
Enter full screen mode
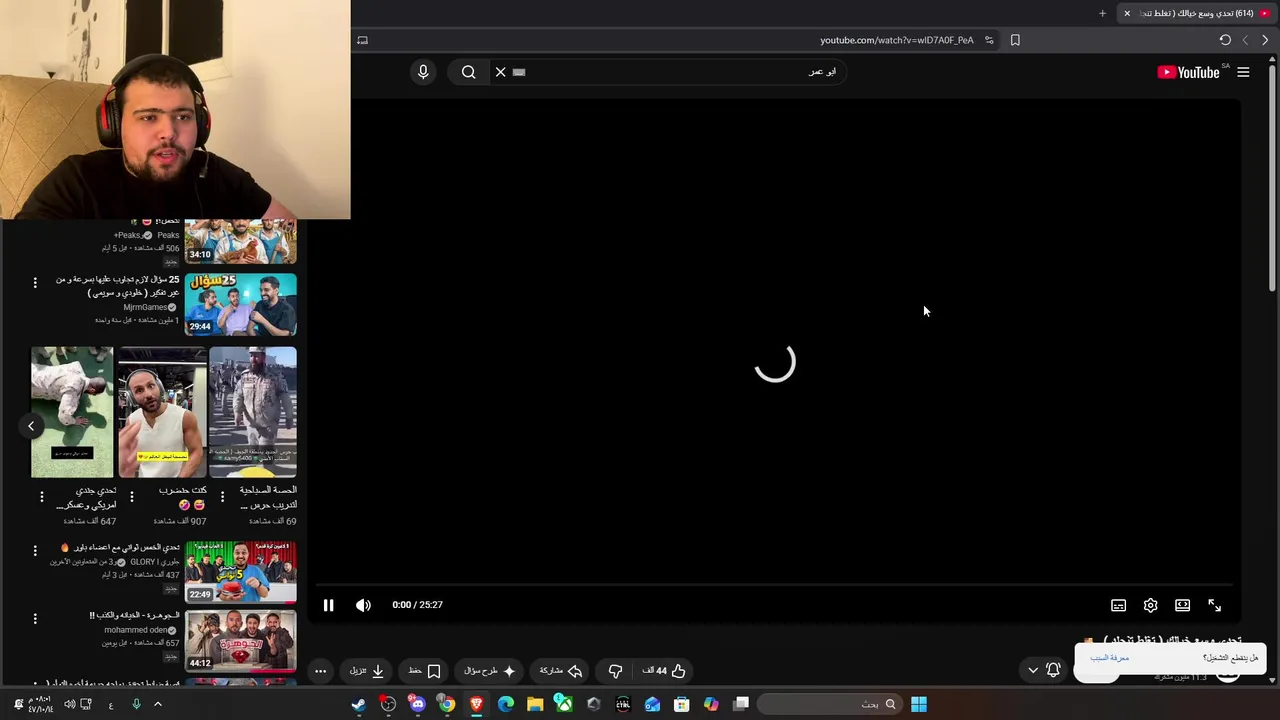[1214, 605]
